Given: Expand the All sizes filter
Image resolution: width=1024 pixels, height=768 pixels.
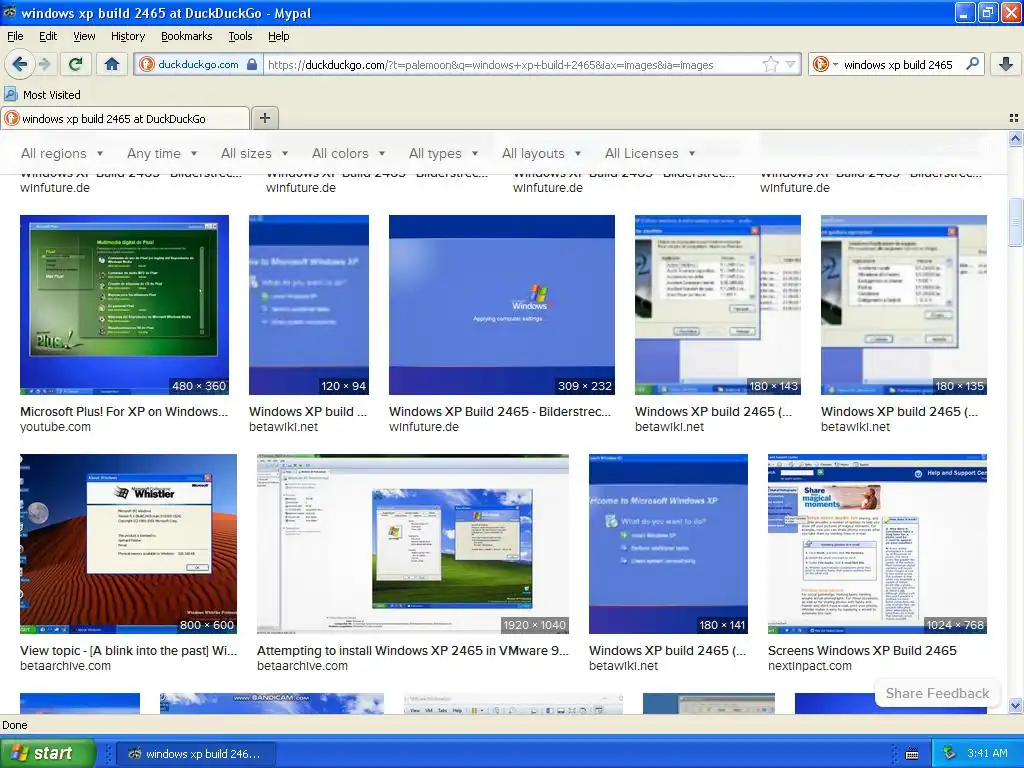Looking at the screenshot, I should [255, 153].
